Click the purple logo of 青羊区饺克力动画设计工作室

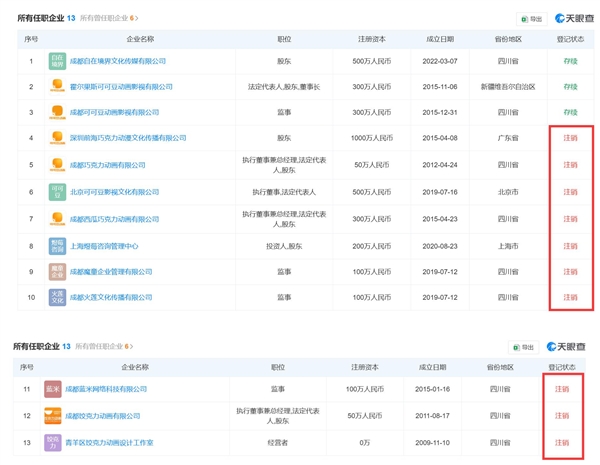(x=53, y=442)
